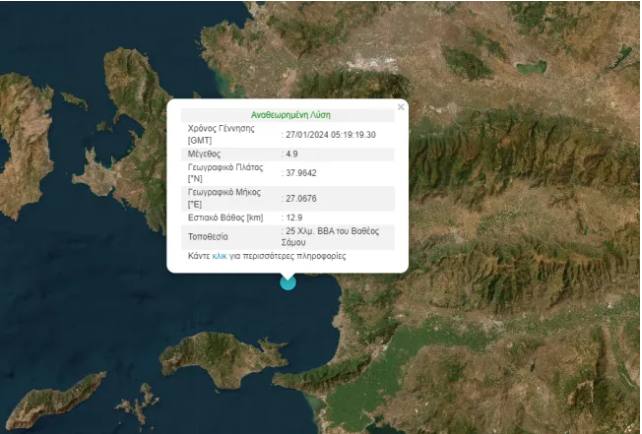This screenshot has width=642, height=434.
Task: Select the origin time 27/01/2024 05:19:19.30
Action: 330,135
